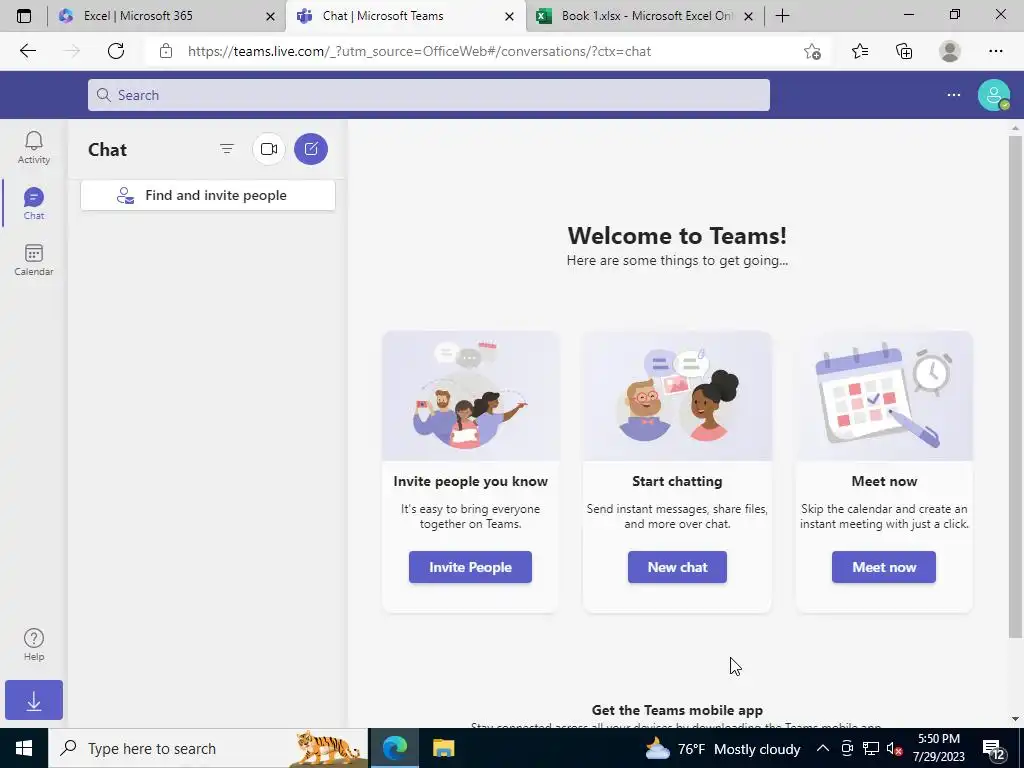Image resolution: width=1024 pixels, height=768 pixels.
Task: Click Microsoft Edge on the taskbar
Action: (x=394, y=748)
